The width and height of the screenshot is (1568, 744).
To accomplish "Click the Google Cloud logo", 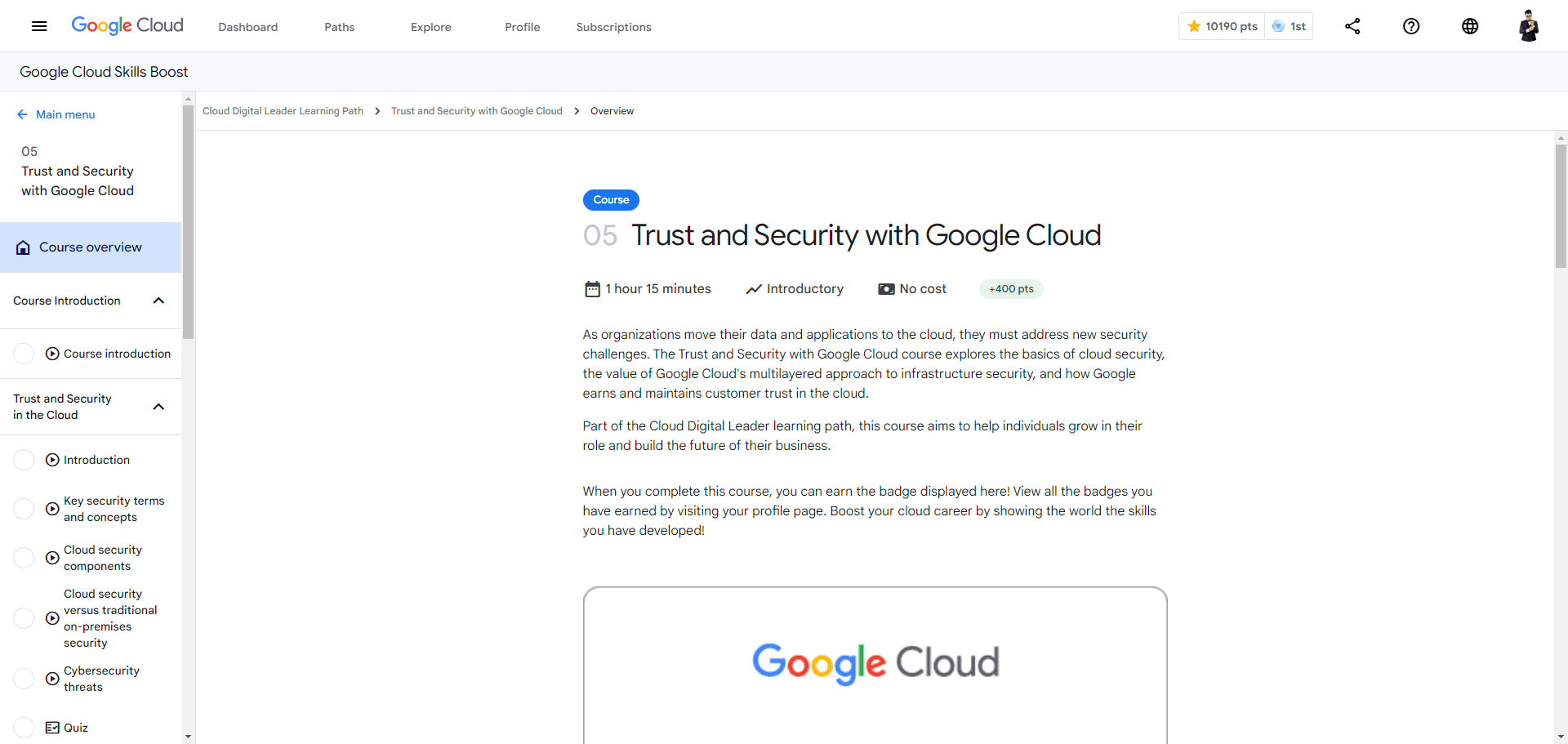I will [127, 26].
